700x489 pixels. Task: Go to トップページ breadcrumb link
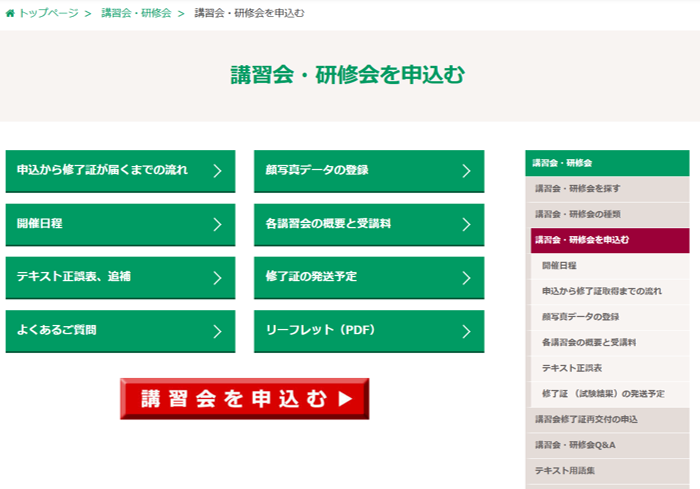[x=48, y=13]
